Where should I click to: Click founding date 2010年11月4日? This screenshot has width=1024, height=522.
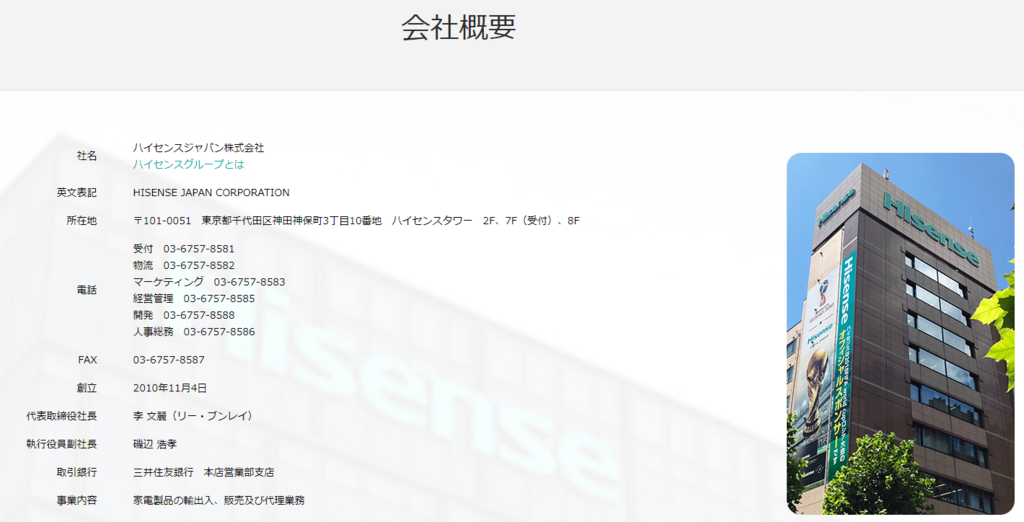click(x=170, y=388)
